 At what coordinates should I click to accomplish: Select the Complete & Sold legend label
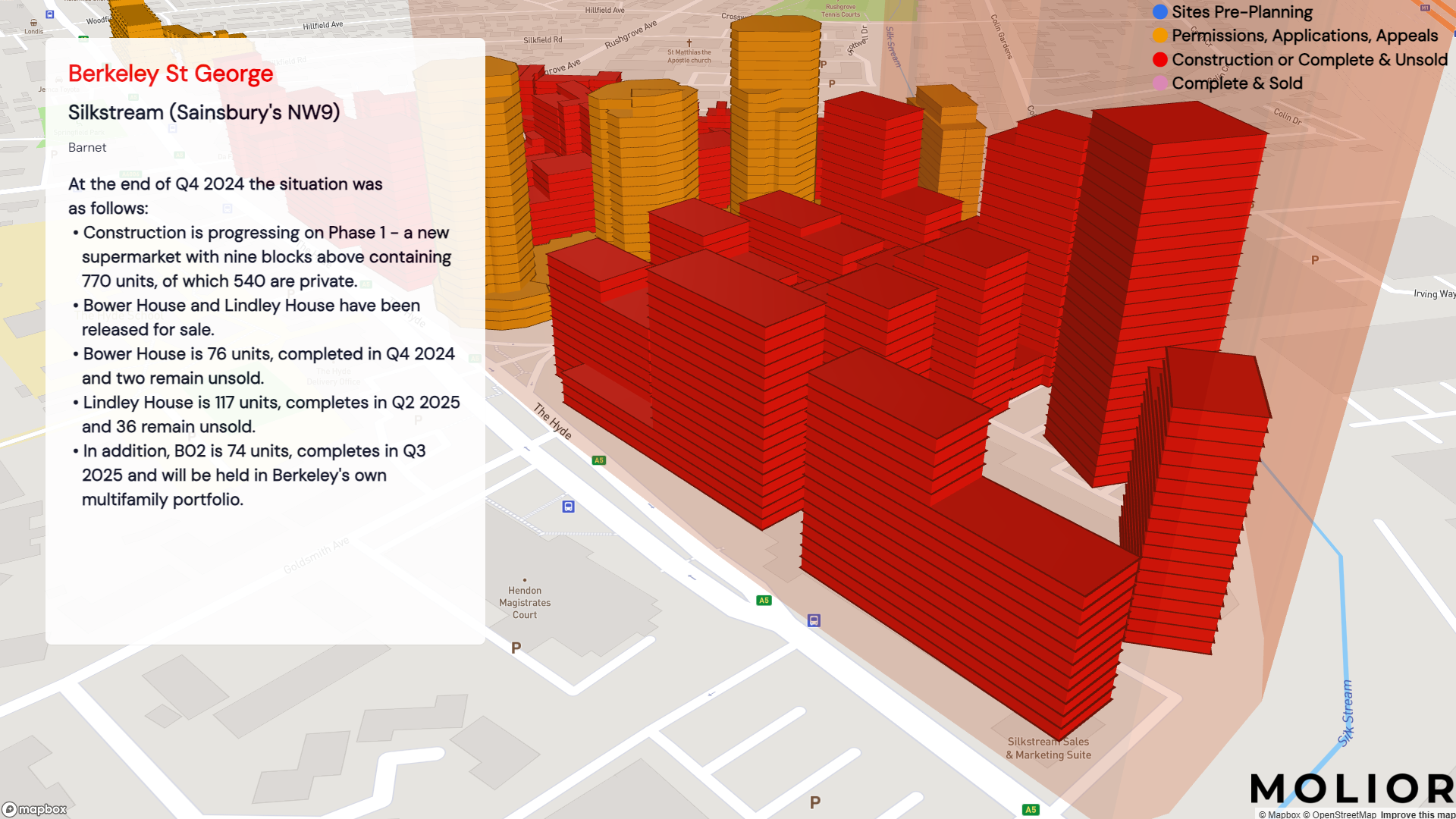click(x=1237, y=83)
